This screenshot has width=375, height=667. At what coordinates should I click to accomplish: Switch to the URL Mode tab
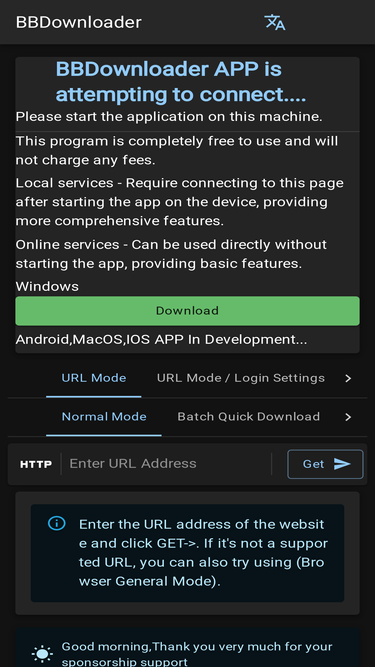tap(94, 378)
